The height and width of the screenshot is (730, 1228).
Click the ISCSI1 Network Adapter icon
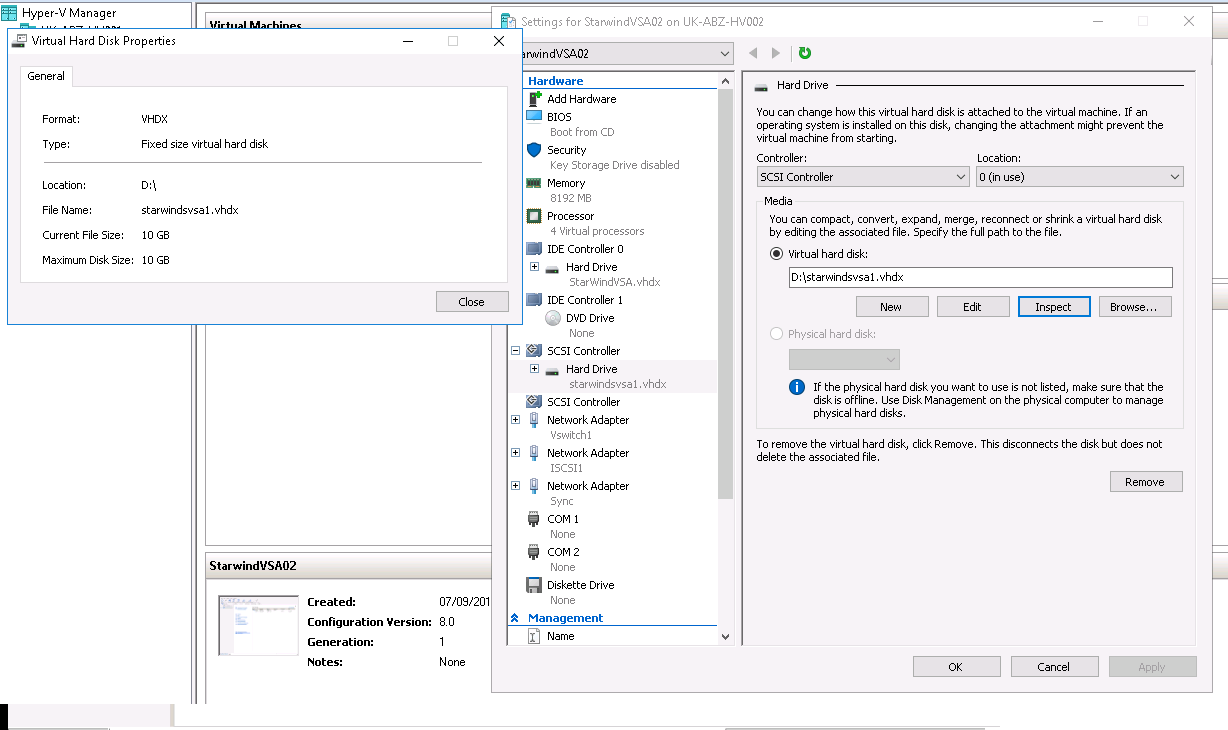pyautogui.click(x=534, y=453)
